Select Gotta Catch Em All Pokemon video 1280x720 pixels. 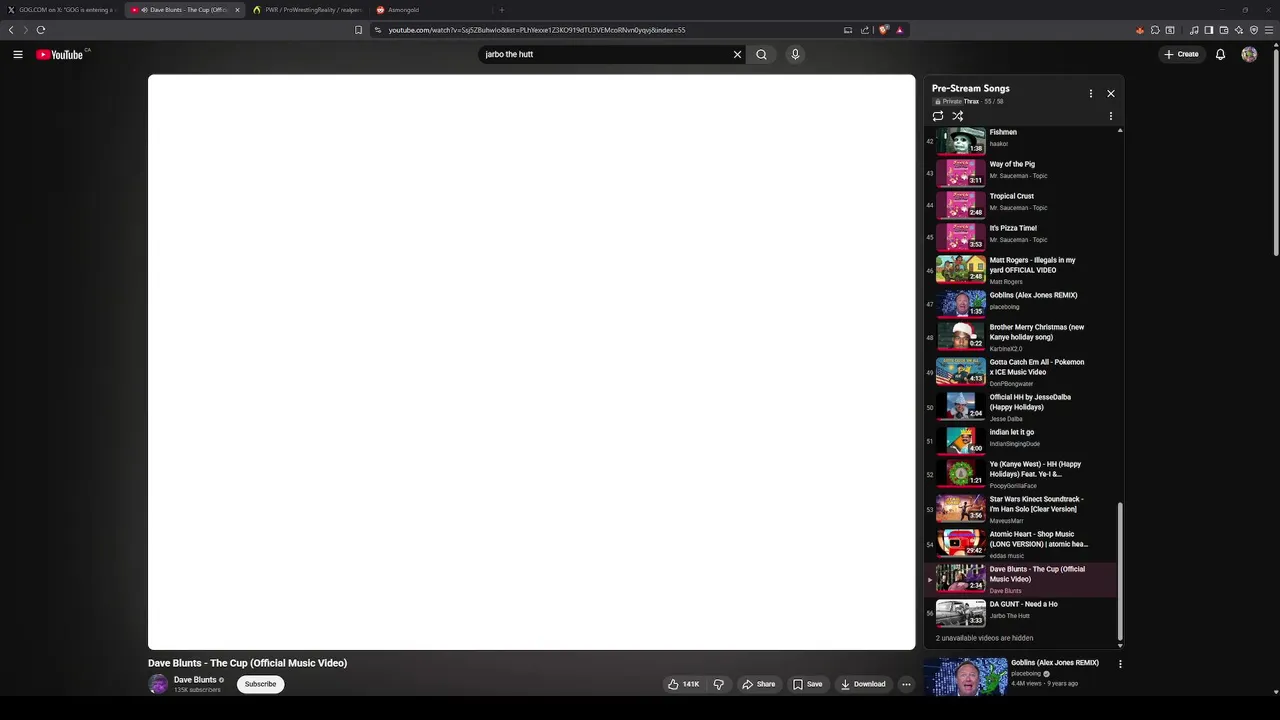[x=1020, y=372]
